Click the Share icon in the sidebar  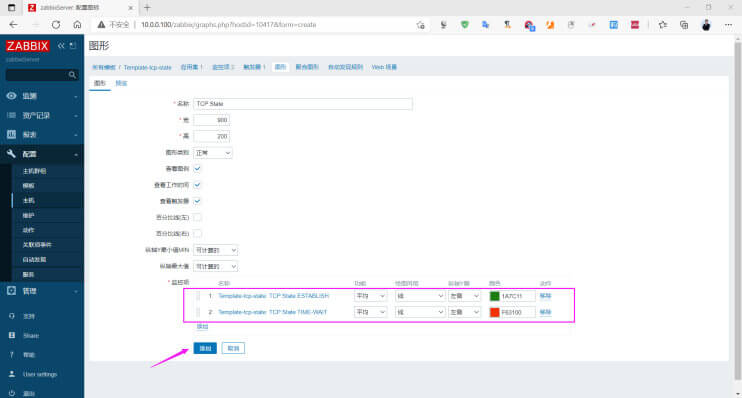tap(12, 336)
